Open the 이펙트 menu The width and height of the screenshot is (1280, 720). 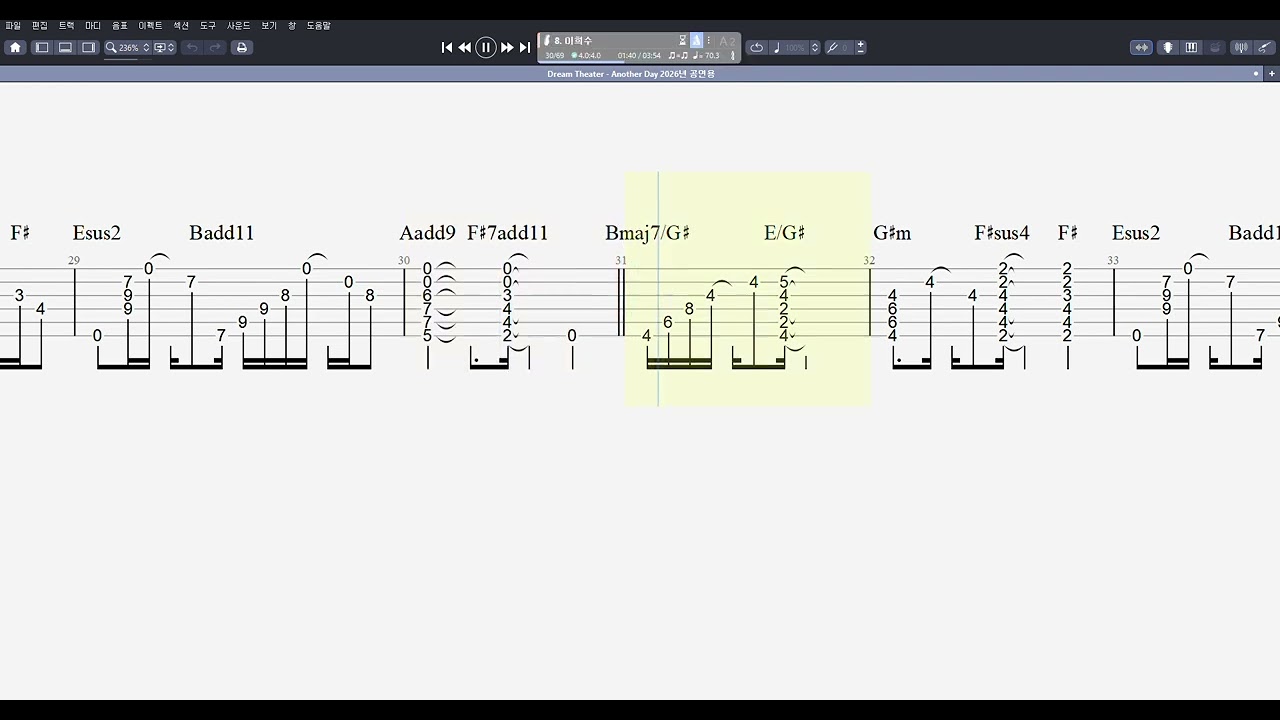150,25
